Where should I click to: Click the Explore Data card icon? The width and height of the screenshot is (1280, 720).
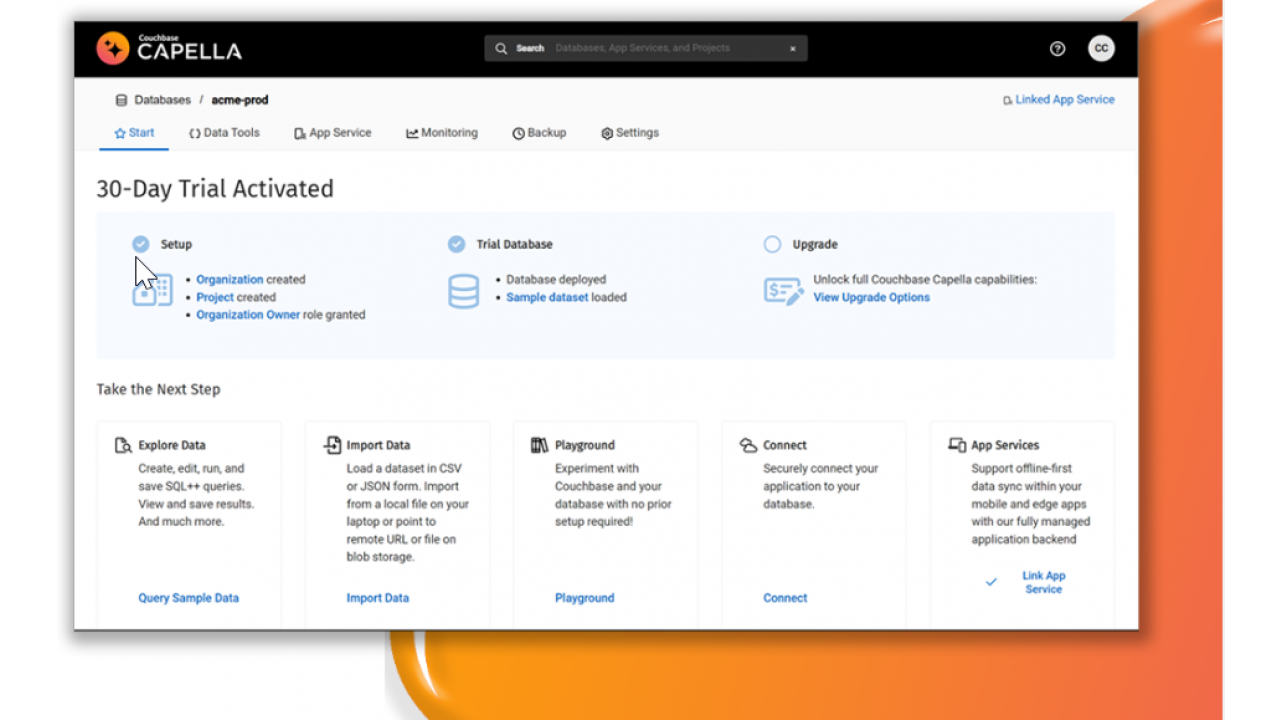(123, 445)
